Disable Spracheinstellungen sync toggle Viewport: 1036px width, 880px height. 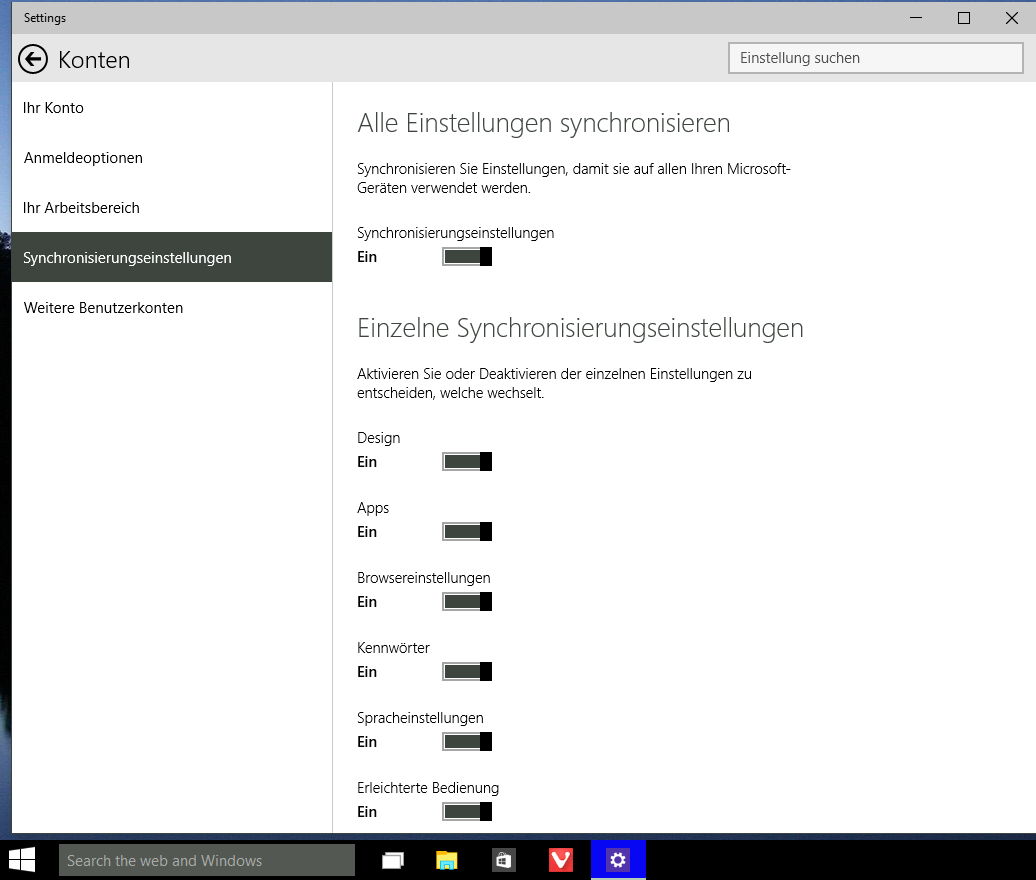coord(466,742)
